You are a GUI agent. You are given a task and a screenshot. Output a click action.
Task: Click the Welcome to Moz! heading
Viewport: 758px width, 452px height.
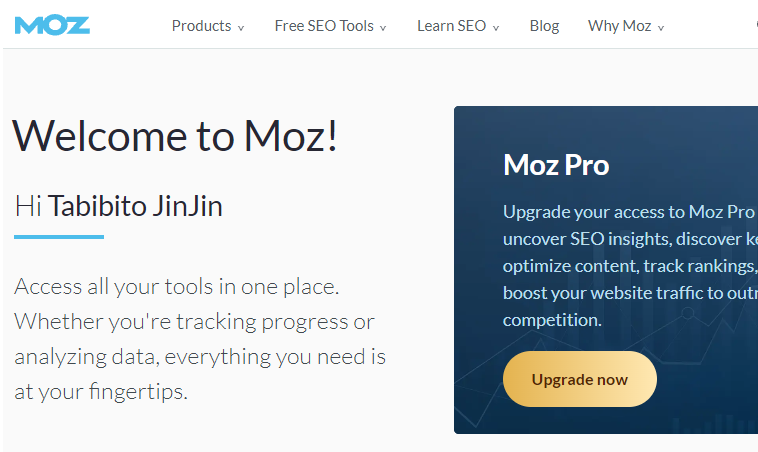click(x=175, y=136)
